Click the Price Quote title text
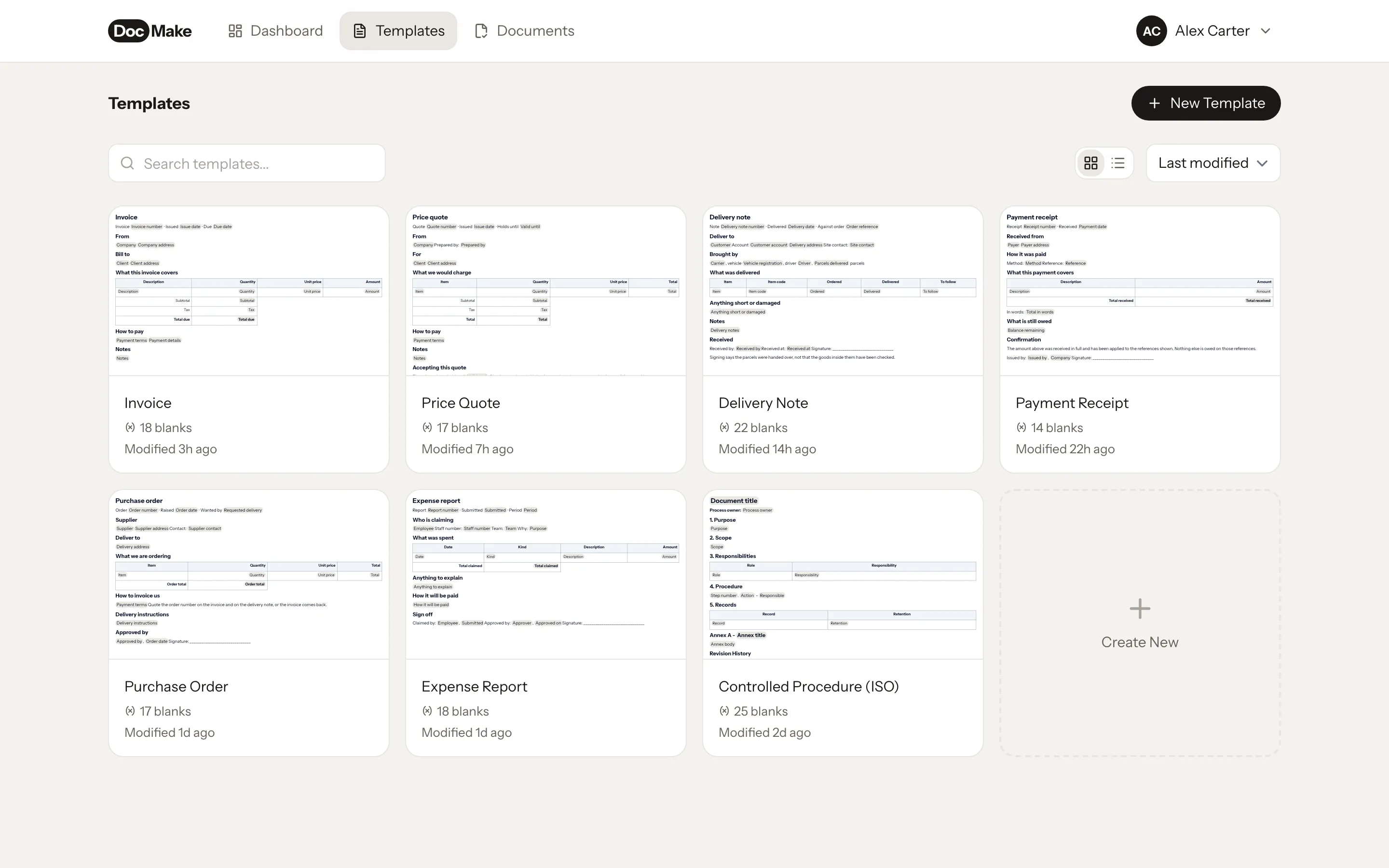1389x868 pixels. 460,403
